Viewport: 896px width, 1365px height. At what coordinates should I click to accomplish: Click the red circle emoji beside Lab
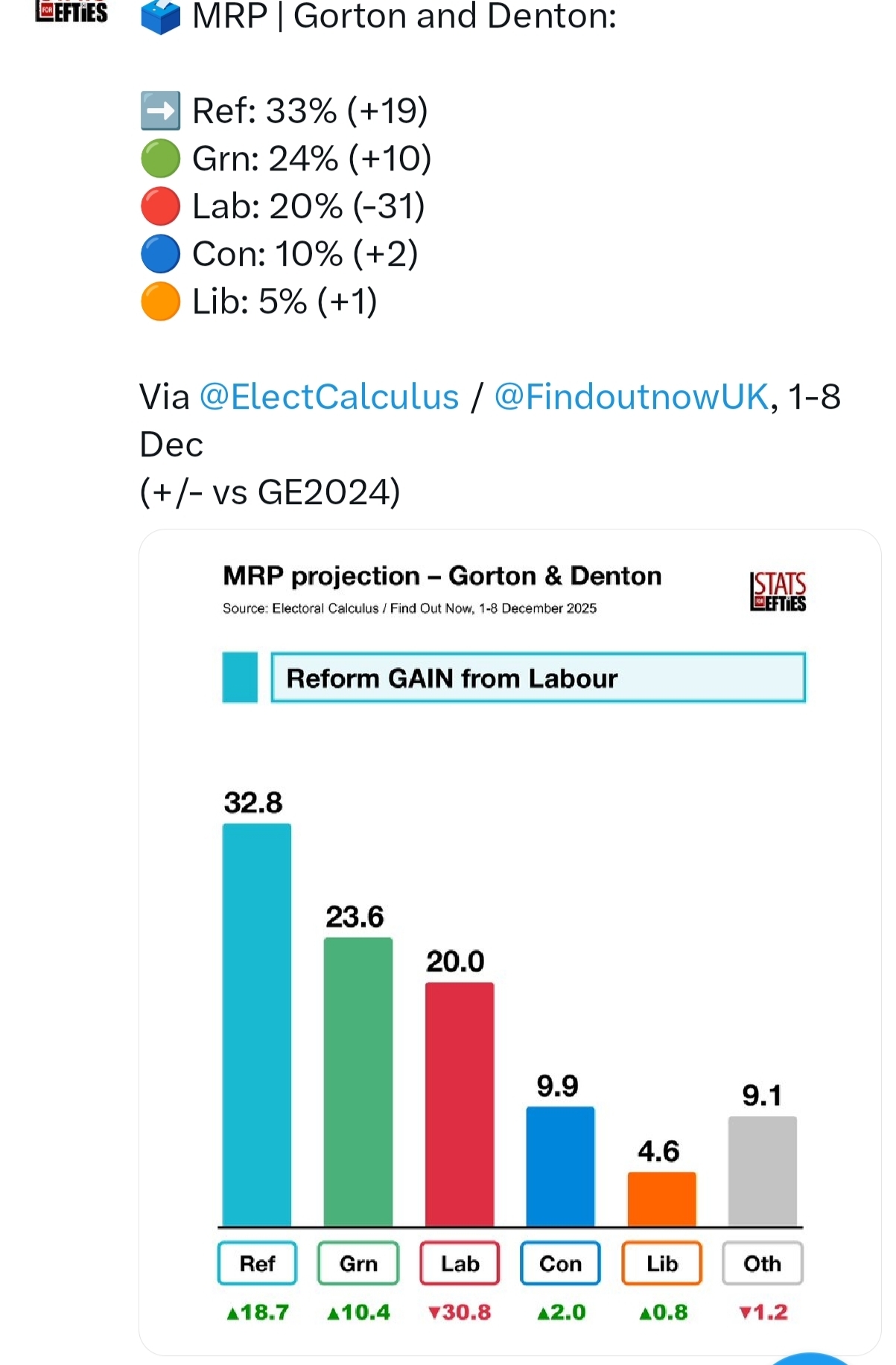tap(160, 206)
